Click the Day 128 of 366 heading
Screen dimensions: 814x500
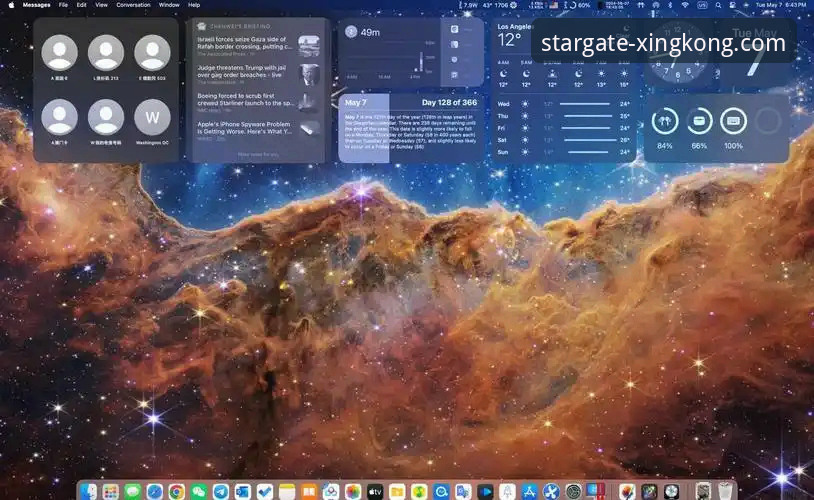449,102
